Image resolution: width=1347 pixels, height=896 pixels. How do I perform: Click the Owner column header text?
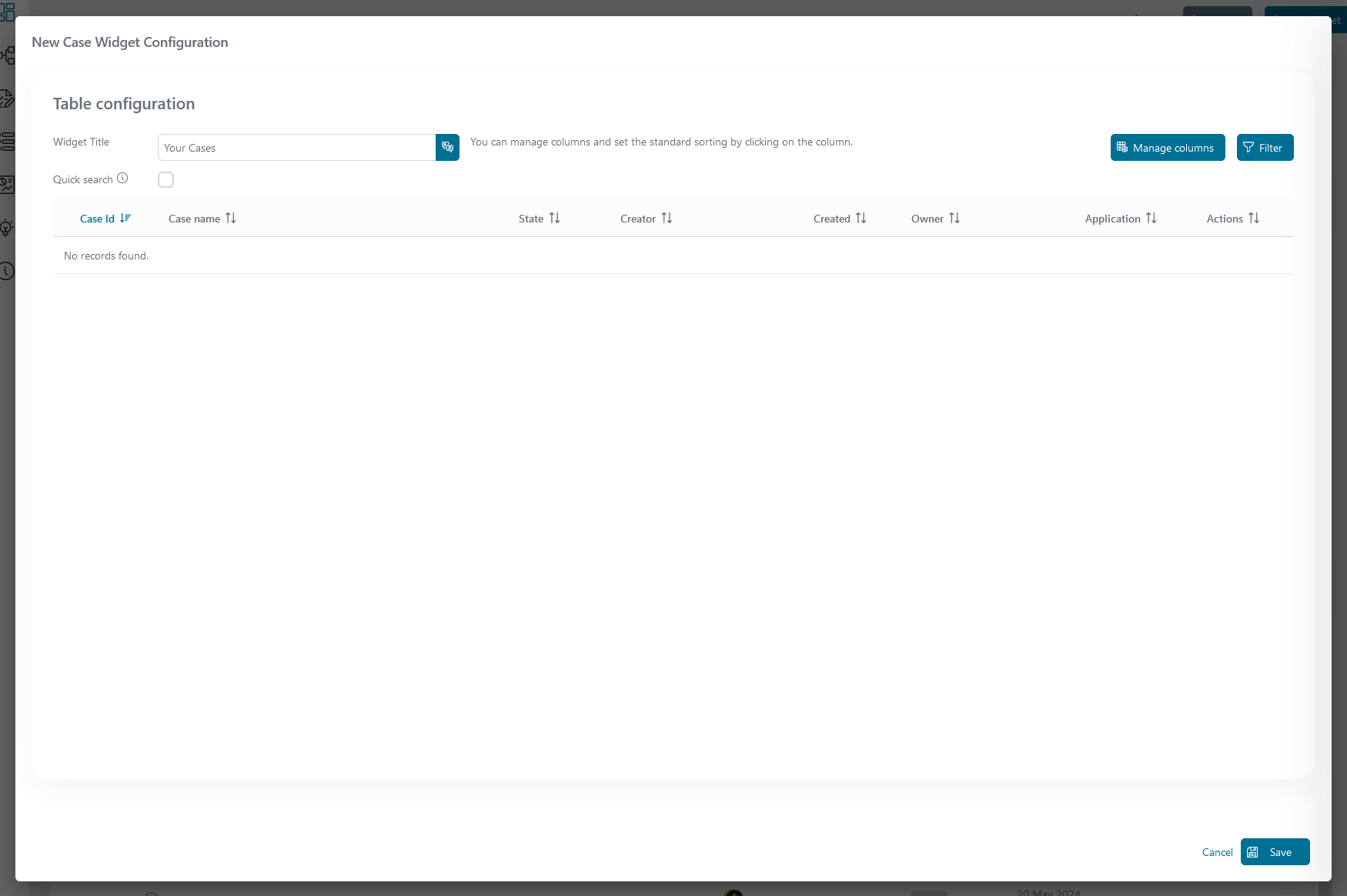[x=927, y=219]
